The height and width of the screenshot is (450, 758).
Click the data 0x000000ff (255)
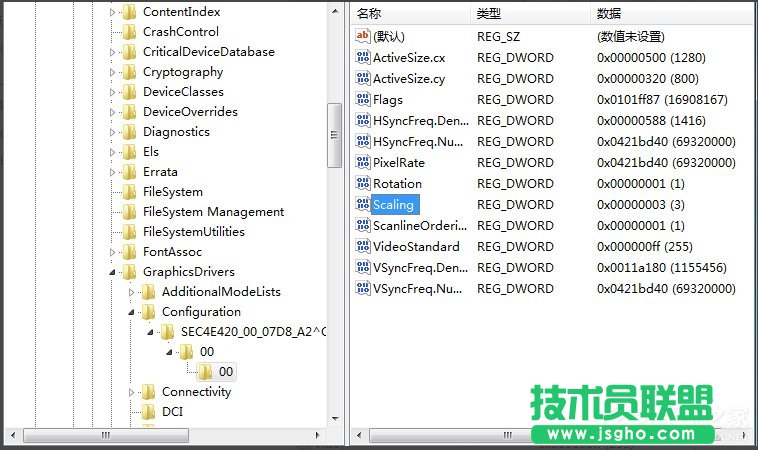[x=645, y=247]
